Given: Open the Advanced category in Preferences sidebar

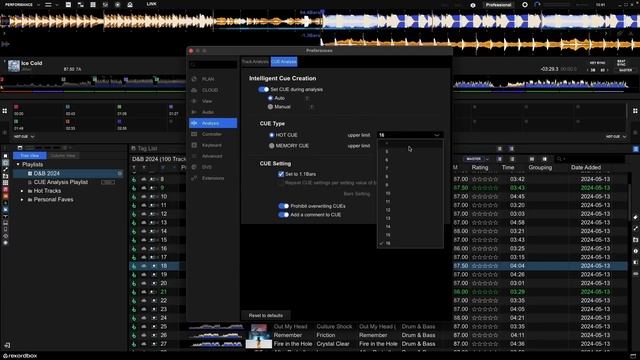Looking at the screenshot, I should [x=213, y=156].
